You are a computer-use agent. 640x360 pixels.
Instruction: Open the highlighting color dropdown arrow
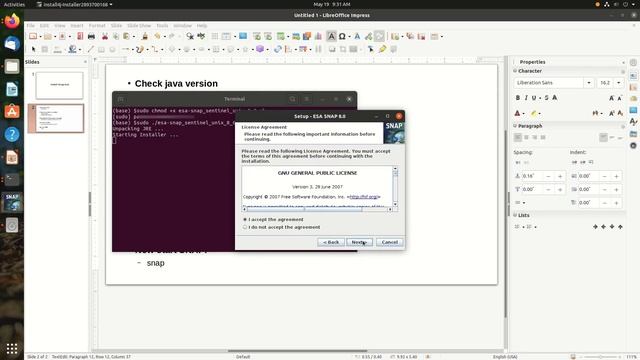[540, 113]
